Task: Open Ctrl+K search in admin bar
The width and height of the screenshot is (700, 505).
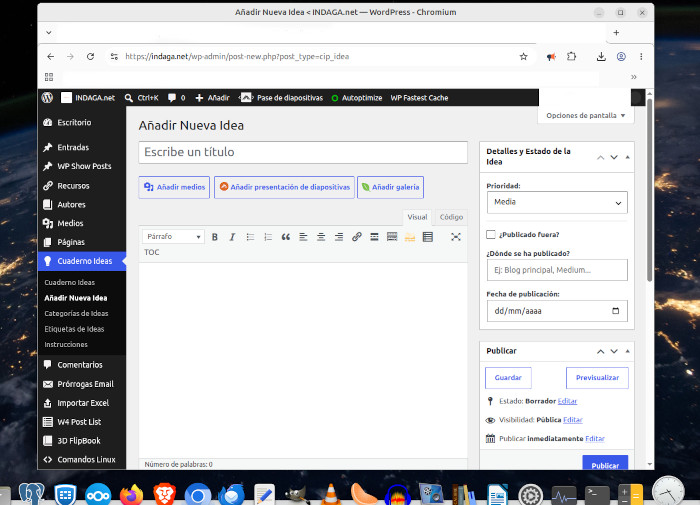Action: tap(142, 98)
